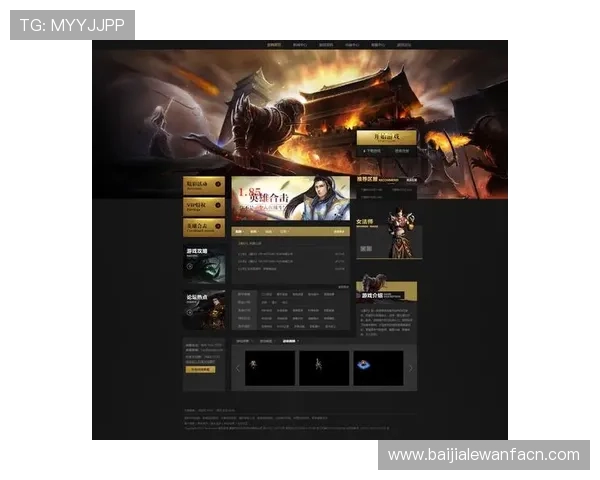Open the 论坛热点 forum hot topics tile
Screen dimensions: 600x480
click(203, 310)
